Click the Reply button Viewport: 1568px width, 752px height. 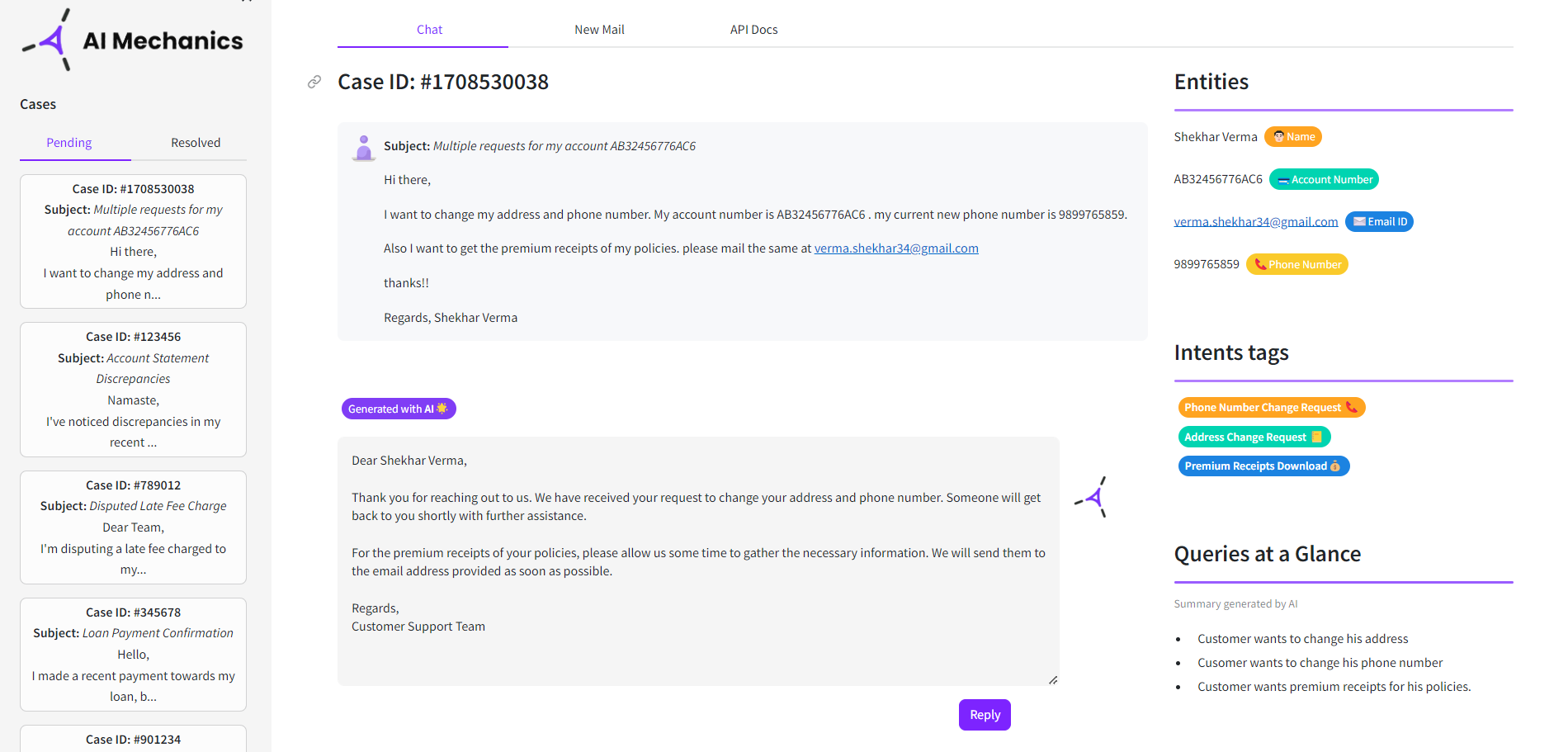984,714
